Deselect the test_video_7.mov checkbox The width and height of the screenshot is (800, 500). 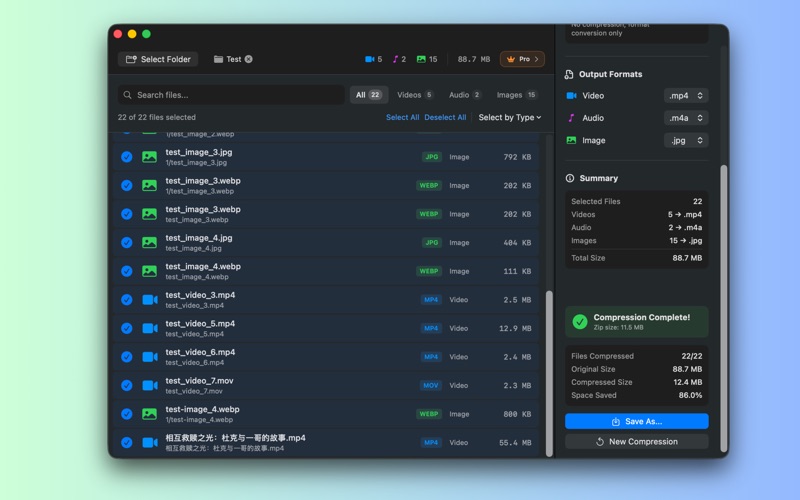click(x=127, y=385)
